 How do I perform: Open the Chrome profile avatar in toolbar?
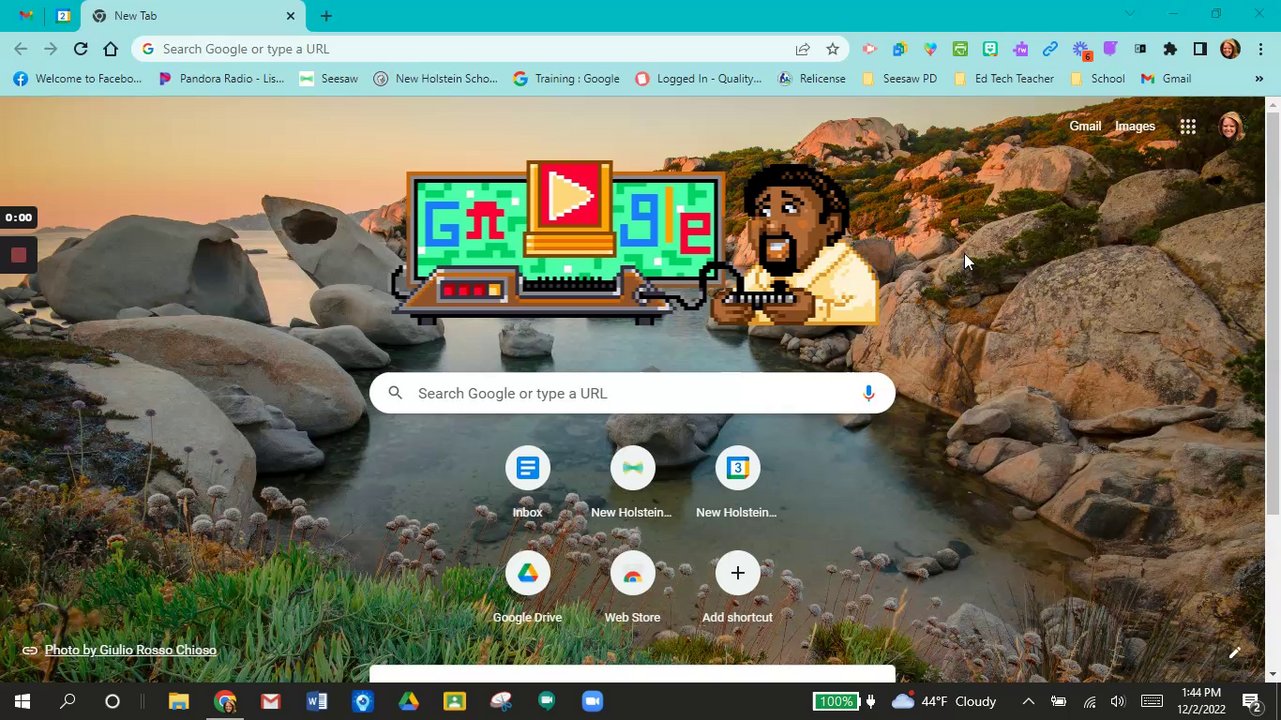(1230, 49)
